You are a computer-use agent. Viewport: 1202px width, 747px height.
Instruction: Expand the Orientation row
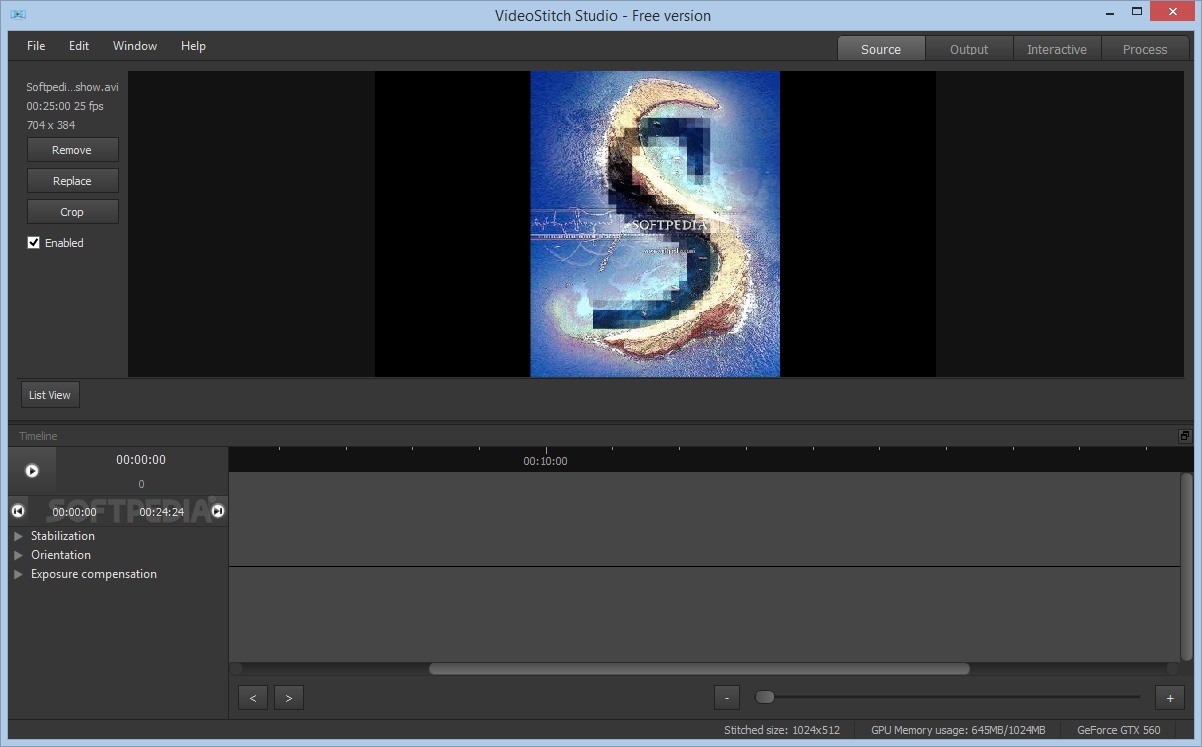pyautogui.click(x=18, y=555)
